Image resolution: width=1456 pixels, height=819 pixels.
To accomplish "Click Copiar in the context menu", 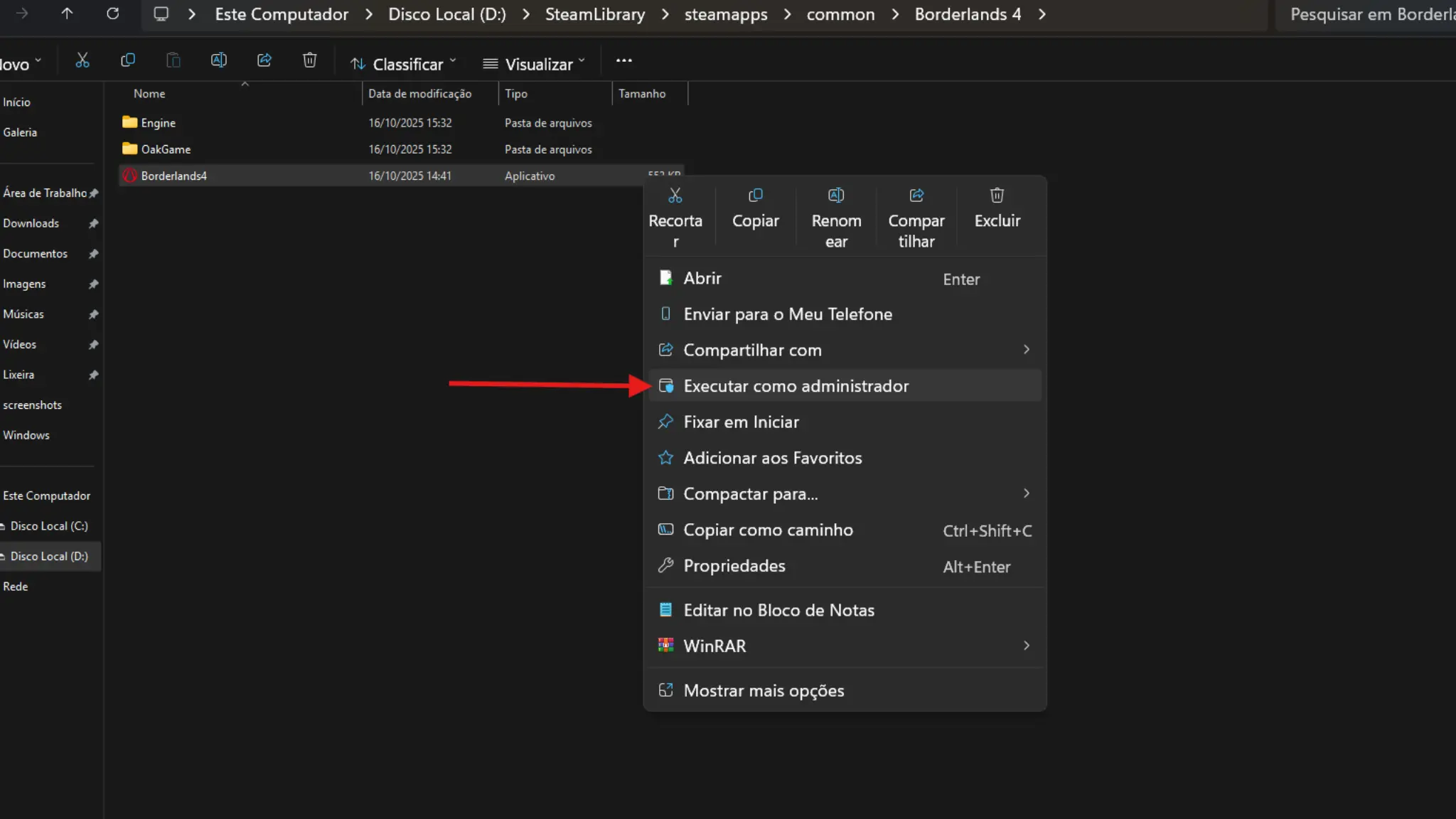I will 755,209.
